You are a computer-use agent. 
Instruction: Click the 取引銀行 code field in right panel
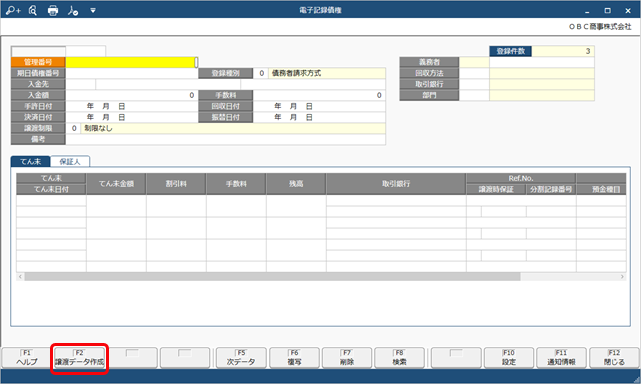click(474, 84)
